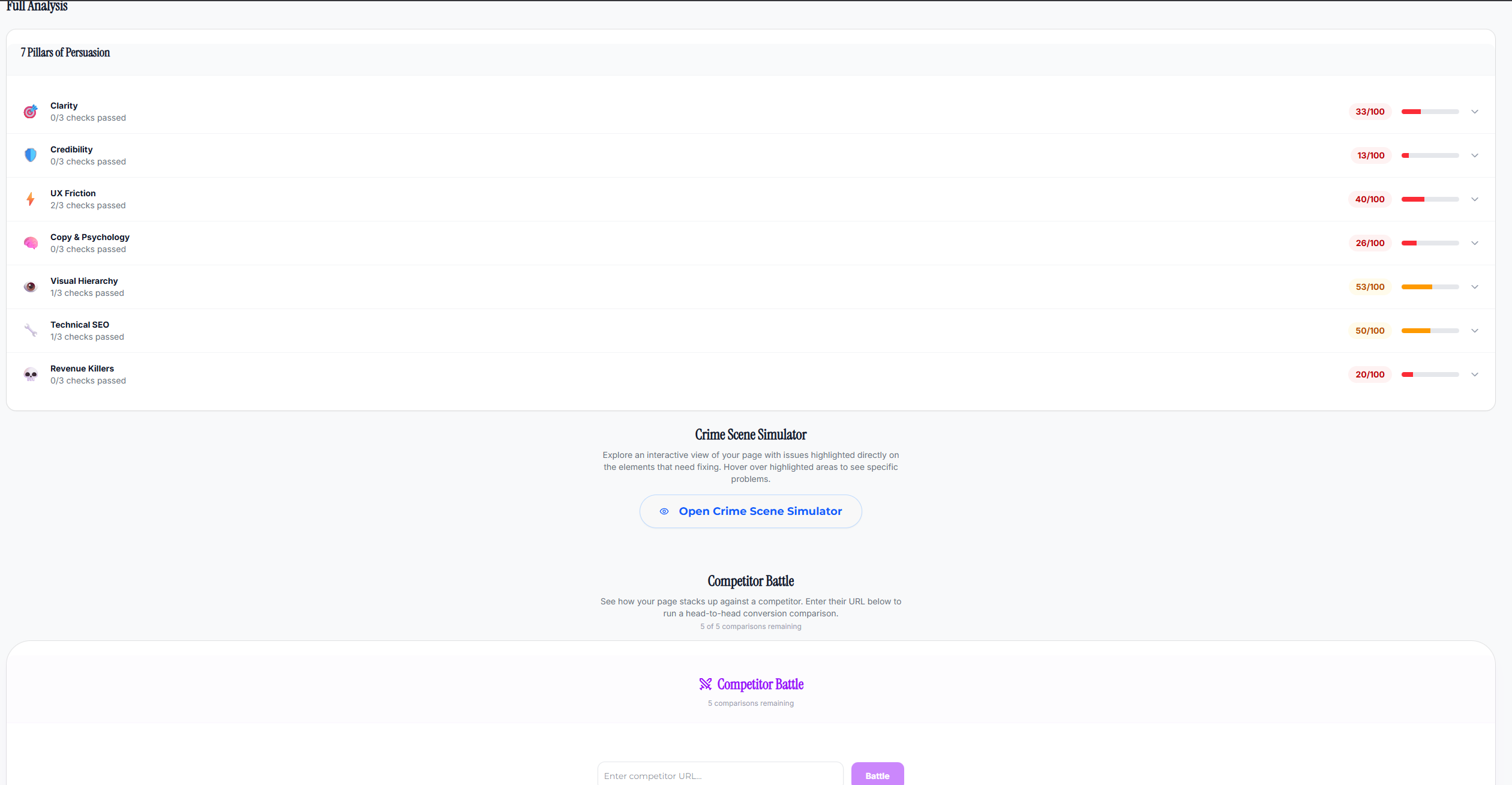The width and height of the screenshot is (1512, 785).
Task: Select the Full Analysis heading
Action: [x=37, y=7]
